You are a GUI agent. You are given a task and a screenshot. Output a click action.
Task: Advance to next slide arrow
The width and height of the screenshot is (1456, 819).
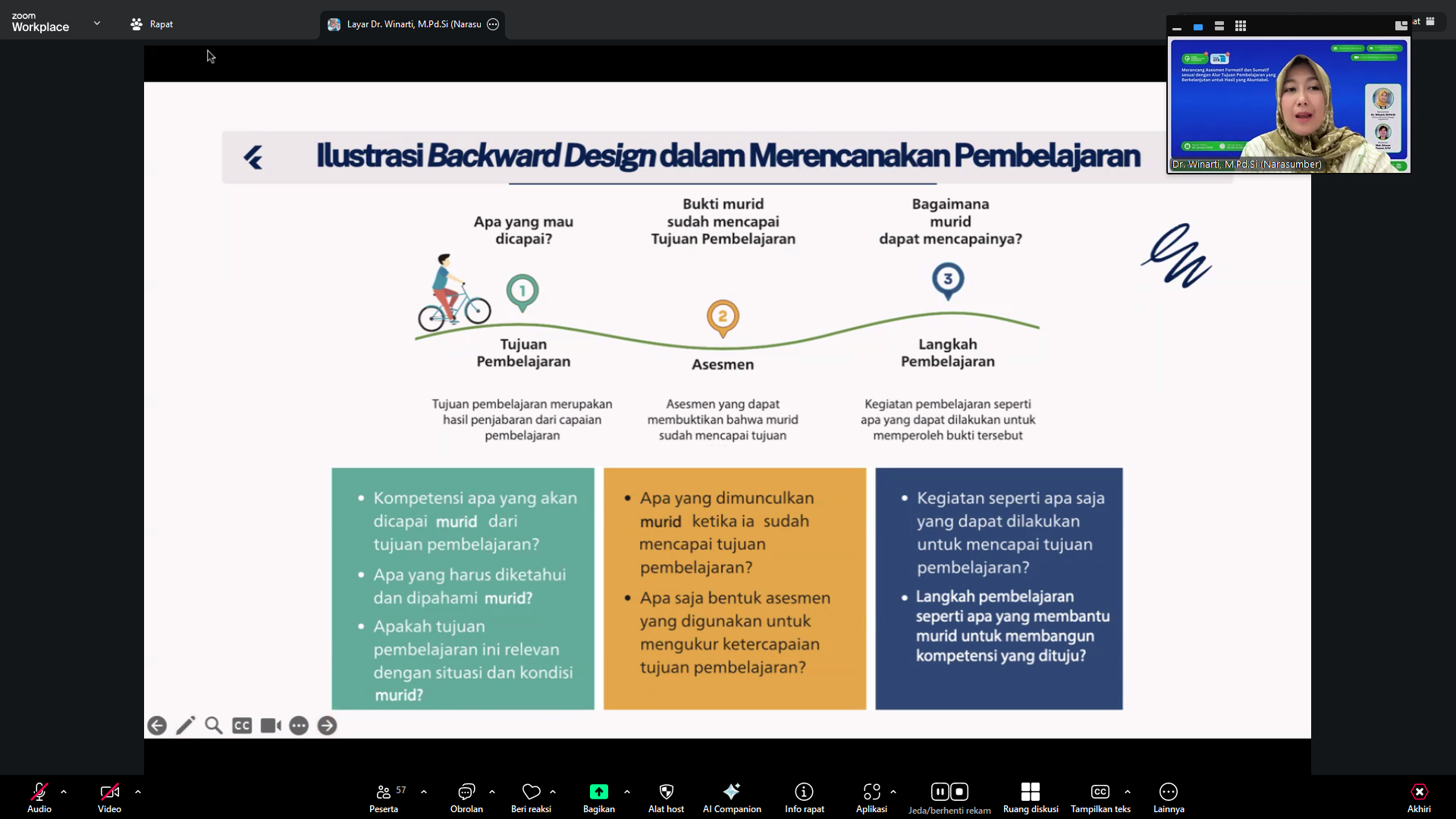pos(327,726)
